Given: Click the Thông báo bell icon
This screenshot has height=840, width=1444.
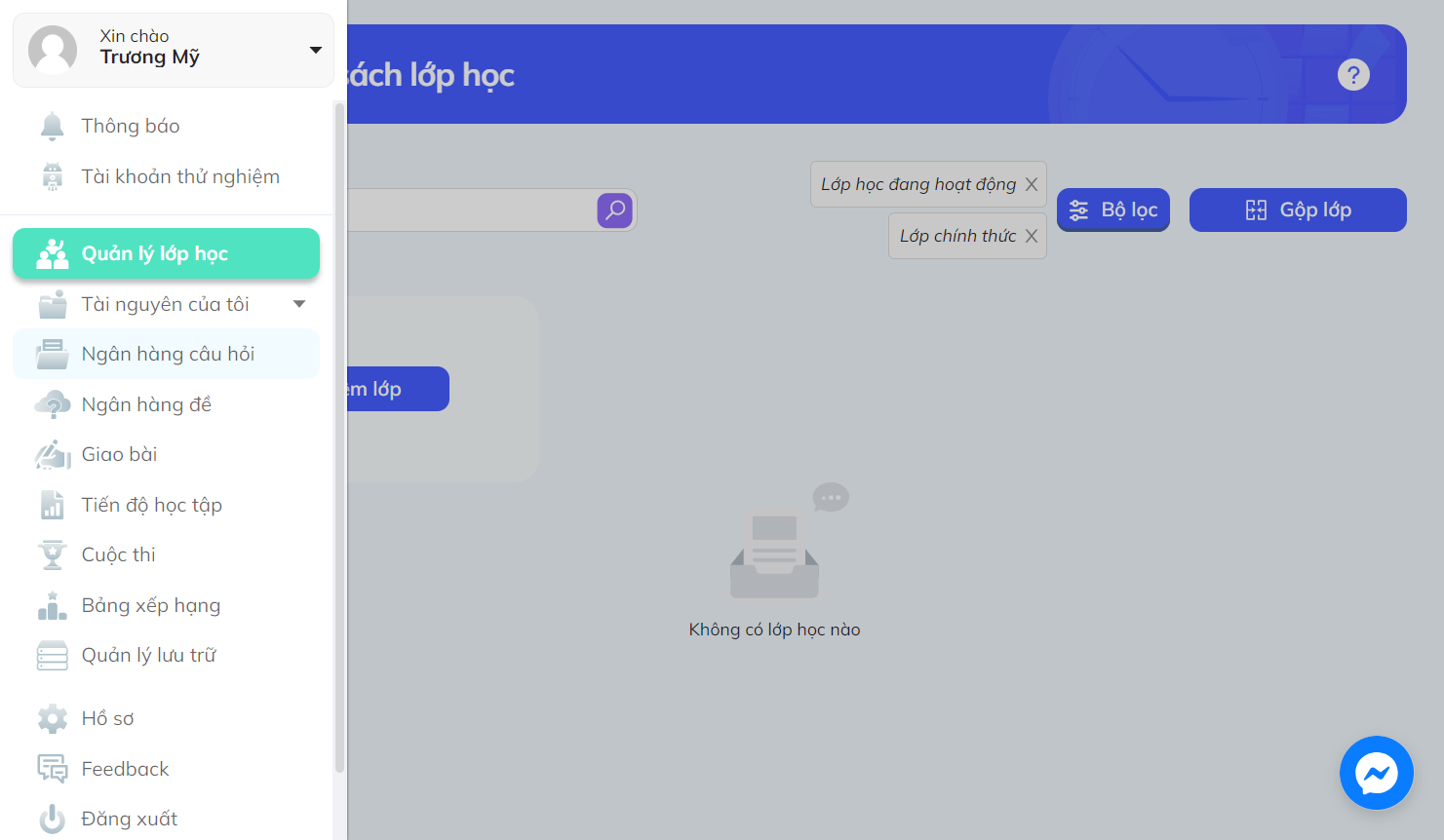Looking at the screenshot, I should point(53,126).
